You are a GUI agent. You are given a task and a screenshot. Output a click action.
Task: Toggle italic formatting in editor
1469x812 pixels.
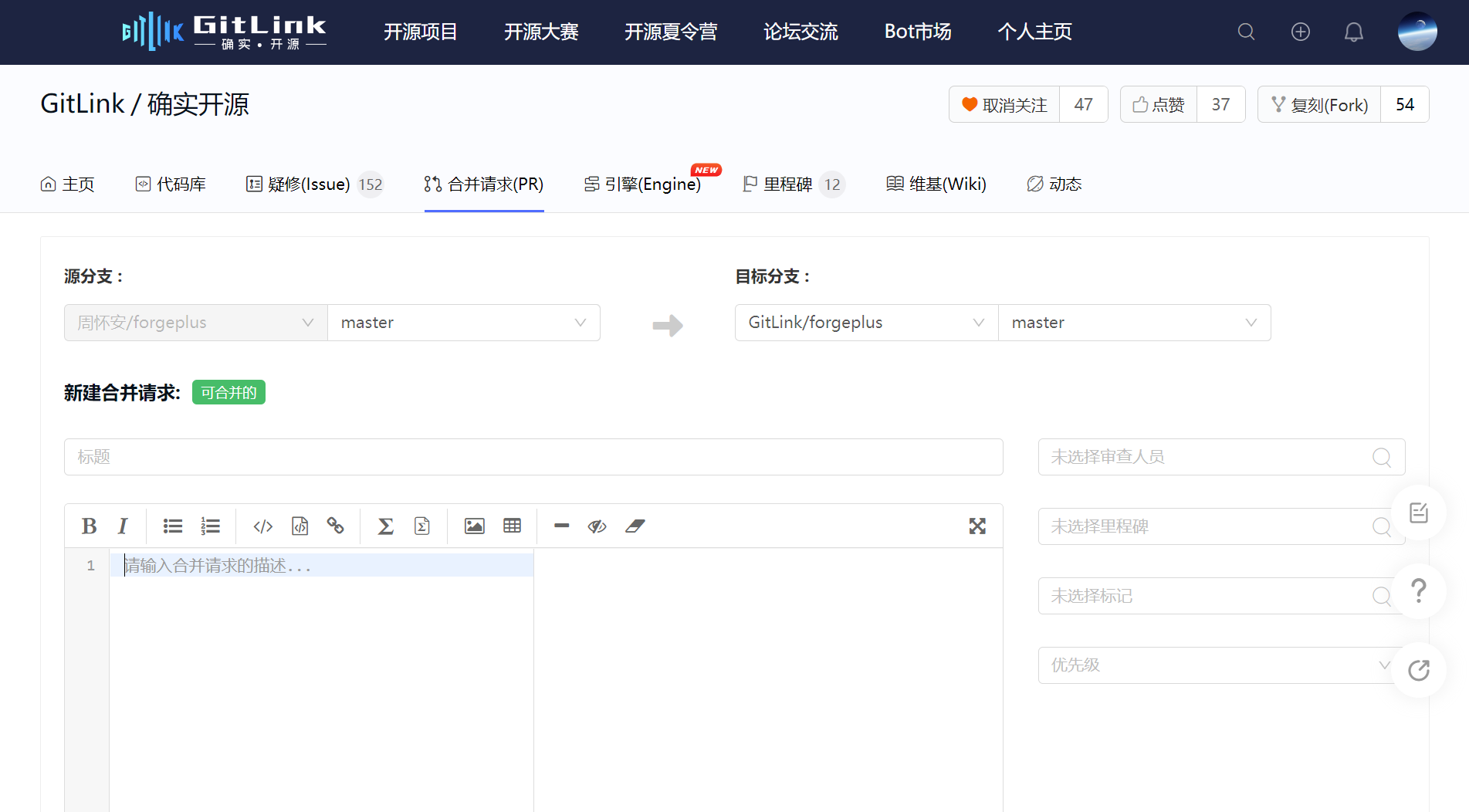coord(123,526)
